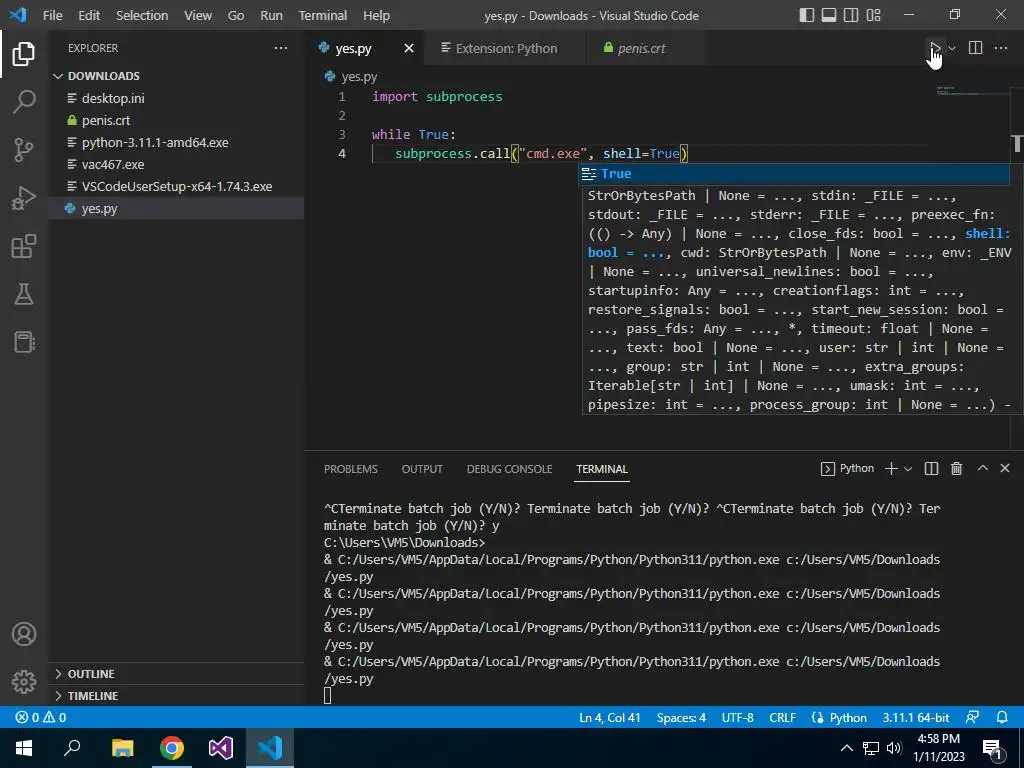Close the terminal panel
This screenshot has width=1024, height=768.
pyautogui.click(x=1005, y=468)
